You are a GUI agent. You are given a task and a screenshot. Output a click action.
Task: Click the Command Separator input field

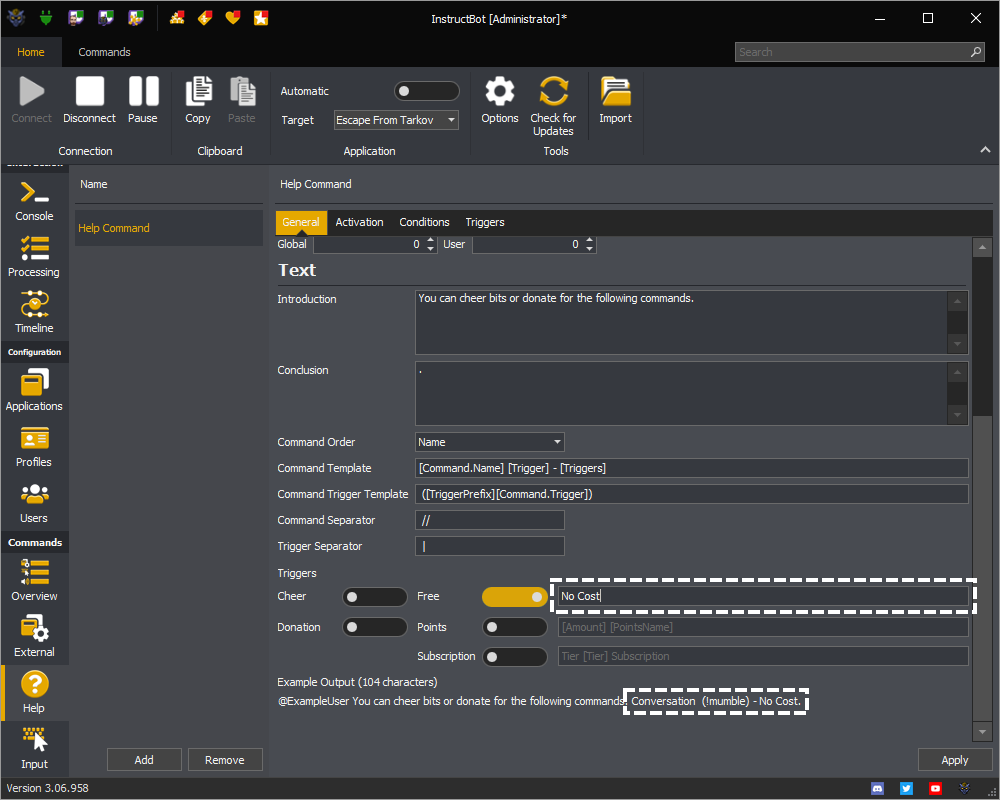[x=489, y=520]
